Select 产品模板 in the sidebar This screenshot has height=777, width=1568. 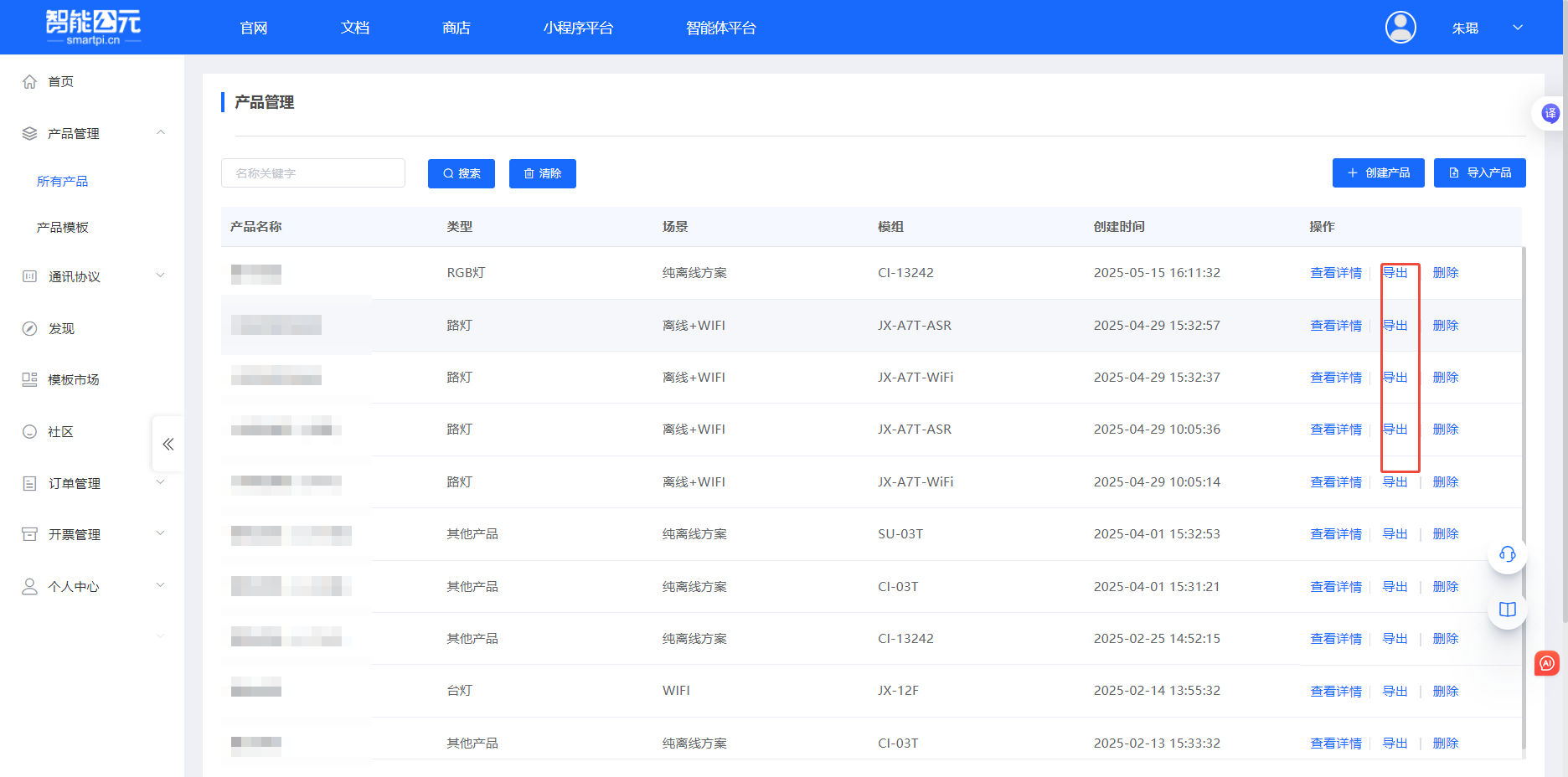[x=63, y=227]
